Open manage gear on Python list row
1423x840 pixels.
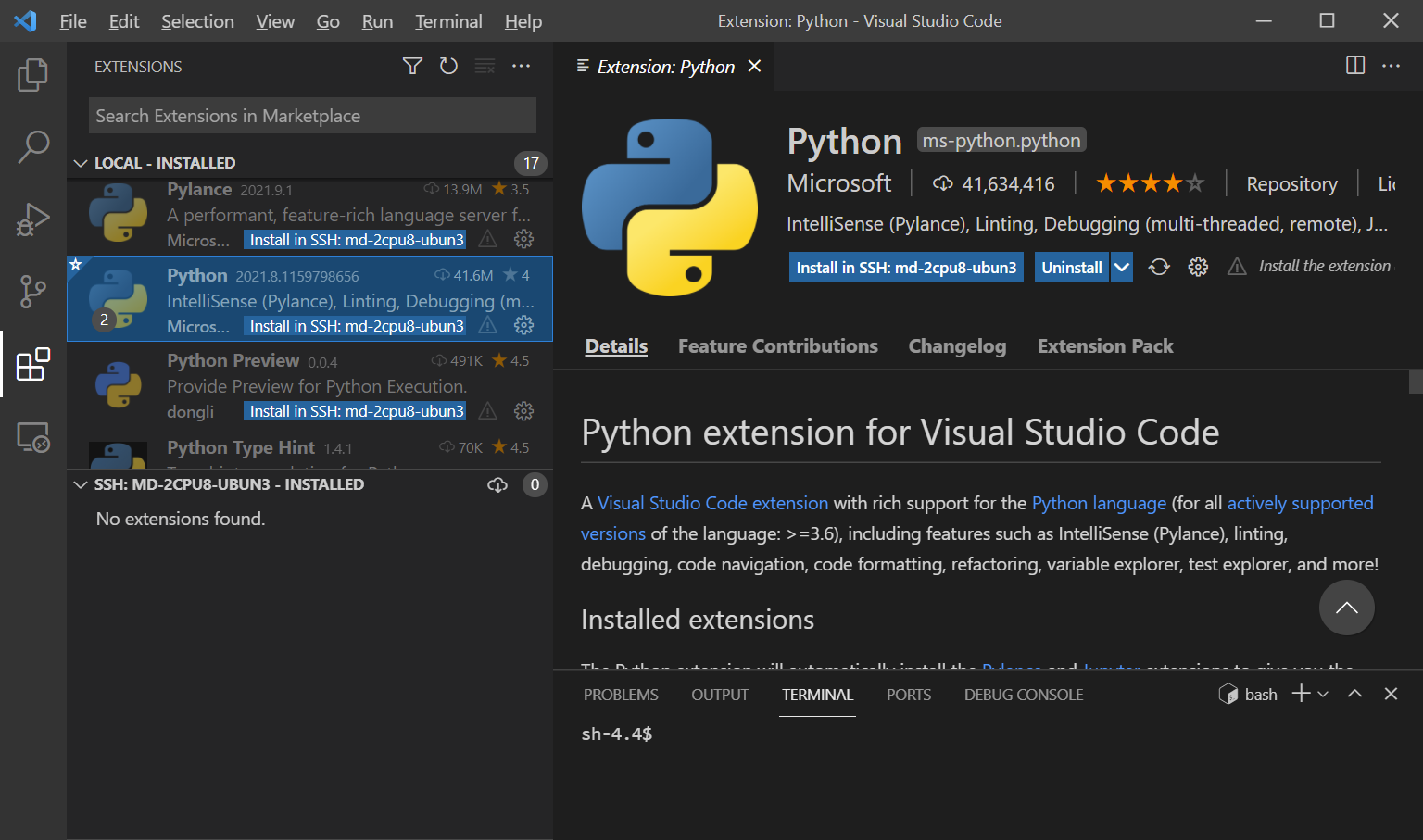(523, 325)
